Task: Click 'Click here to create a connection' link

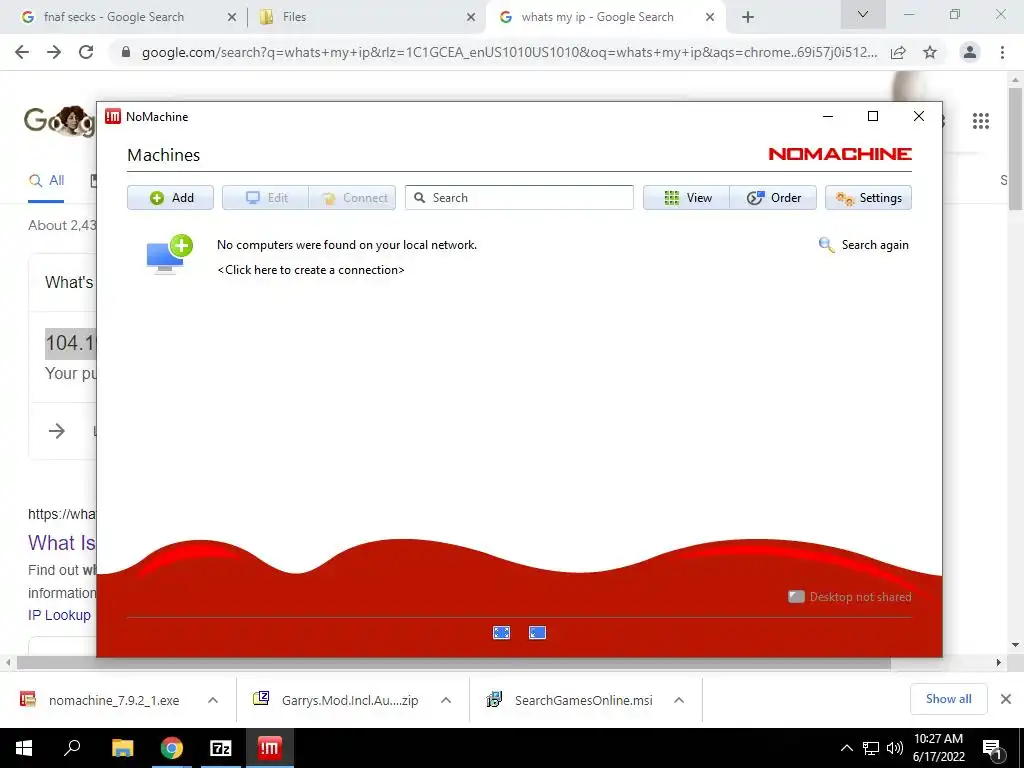Action: coord(311,270)
